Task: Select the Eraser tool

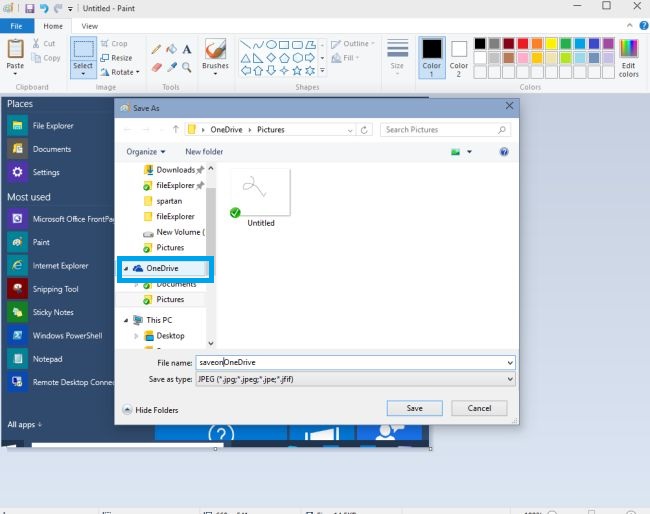Action: pyautogui.click(x=156, y=67)
